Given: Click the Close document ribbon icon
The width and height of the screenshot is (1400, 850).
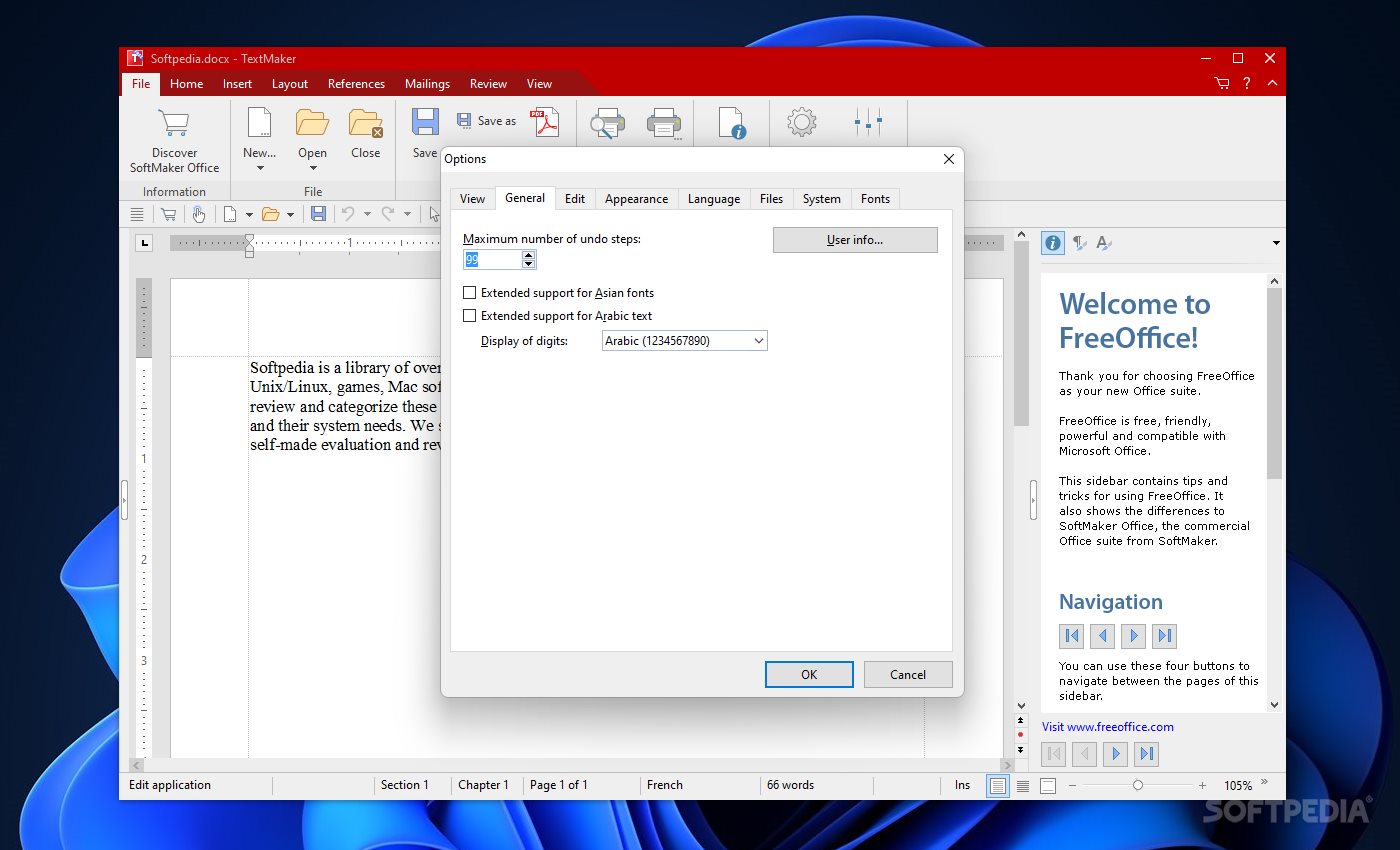Looking at the screenshot, I should 366,123.
